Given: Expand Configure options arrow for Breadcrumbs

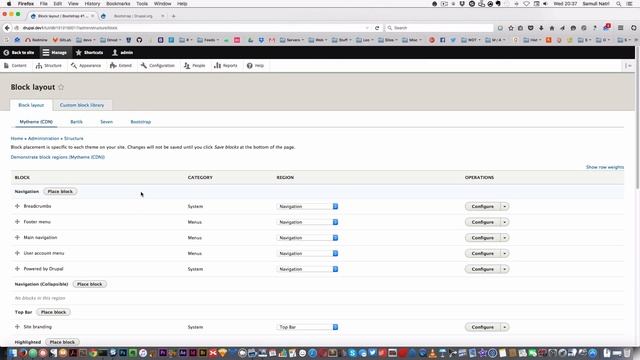Looking at the screenshot, I should tap(505, 207).
